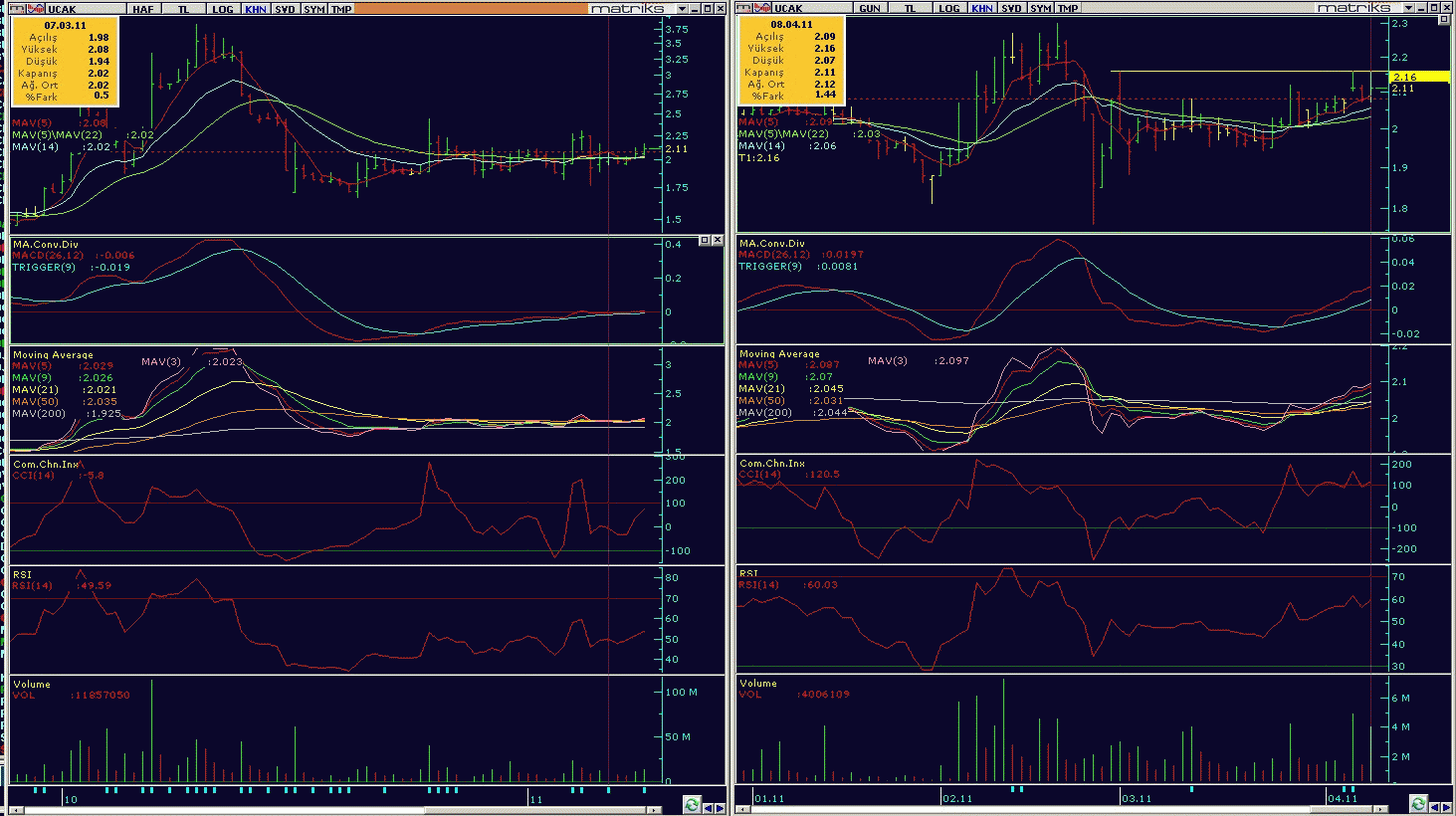Click right chart's blue scroll-right arrow

pos(1447,807)
